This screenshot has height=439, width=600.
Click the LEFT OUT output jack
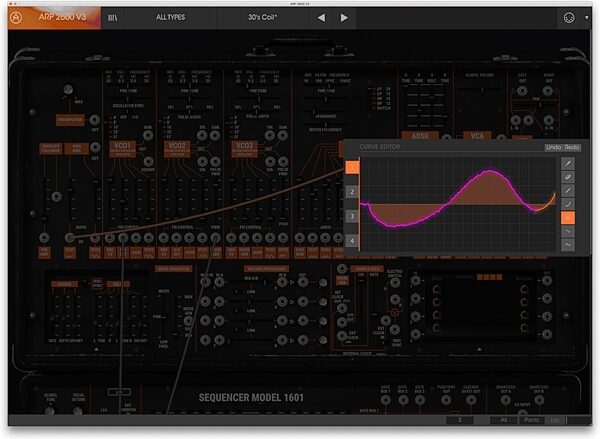(x=522, y=91)
